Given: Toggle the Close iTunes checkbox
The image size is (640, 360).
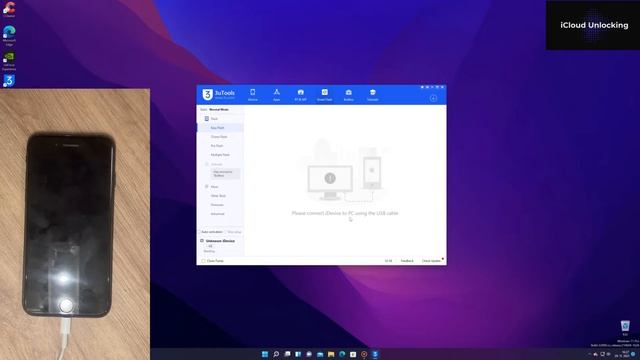Looking at the screenshot, I should point(203,261).
